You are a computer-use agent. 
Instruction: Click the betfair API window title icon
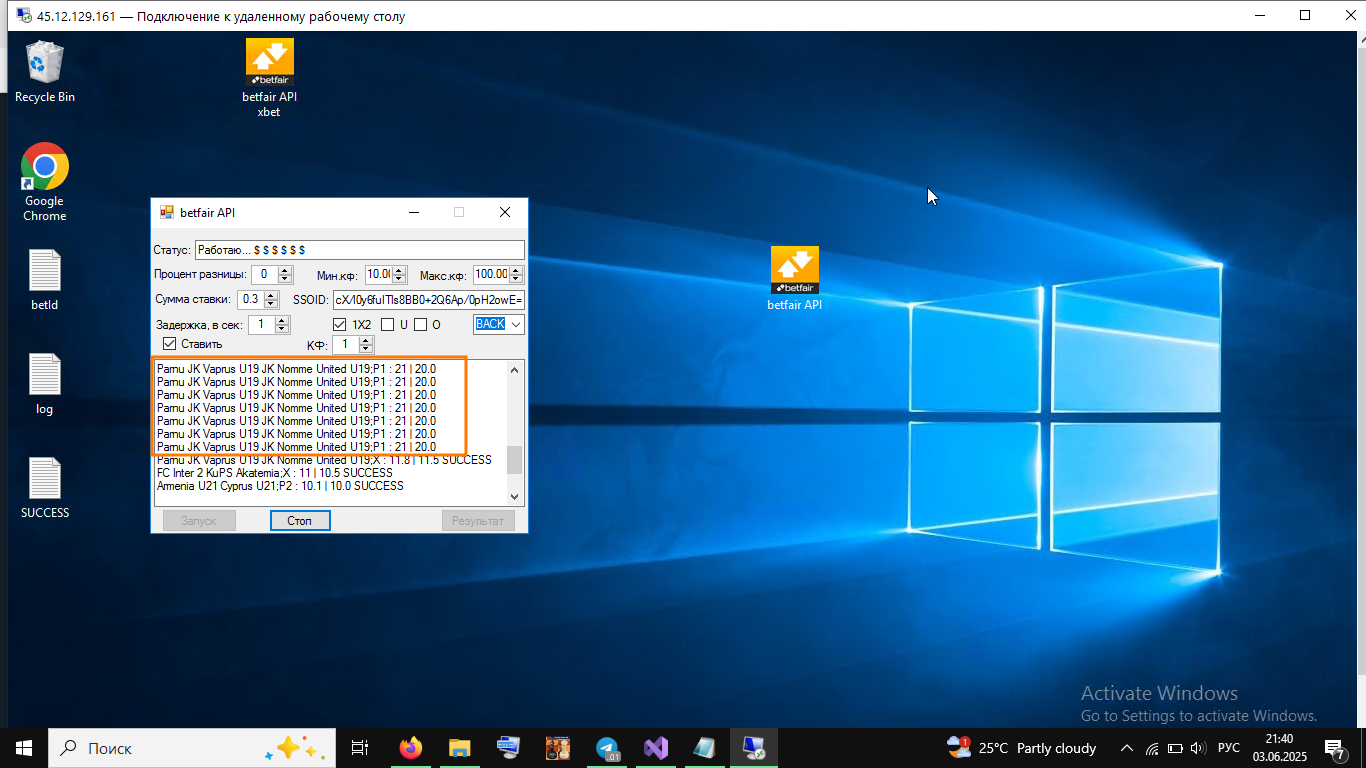click(167, 212)
